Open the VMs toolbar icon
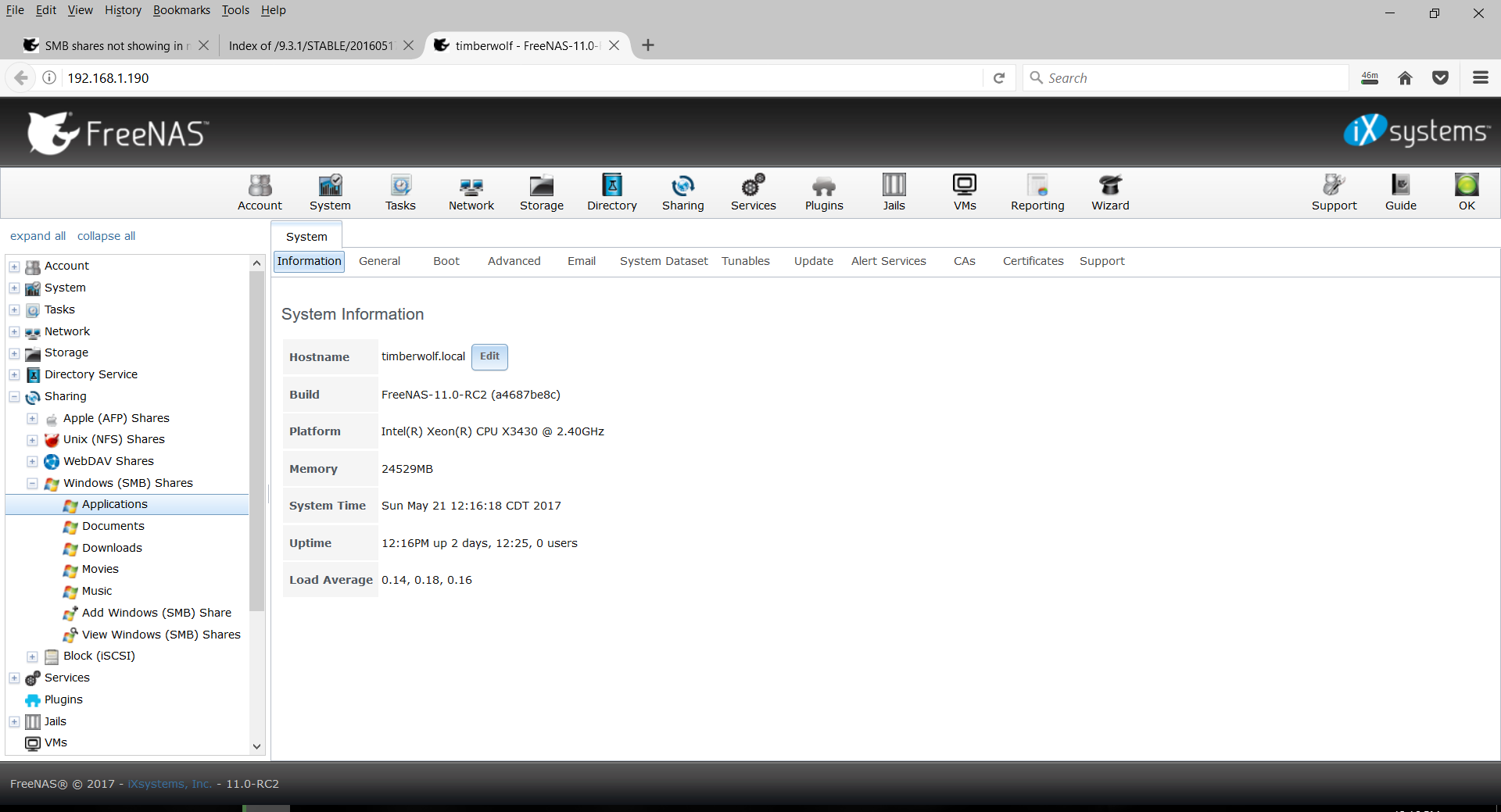Screen dimensions: 1501x812 [x=965, y=192]
